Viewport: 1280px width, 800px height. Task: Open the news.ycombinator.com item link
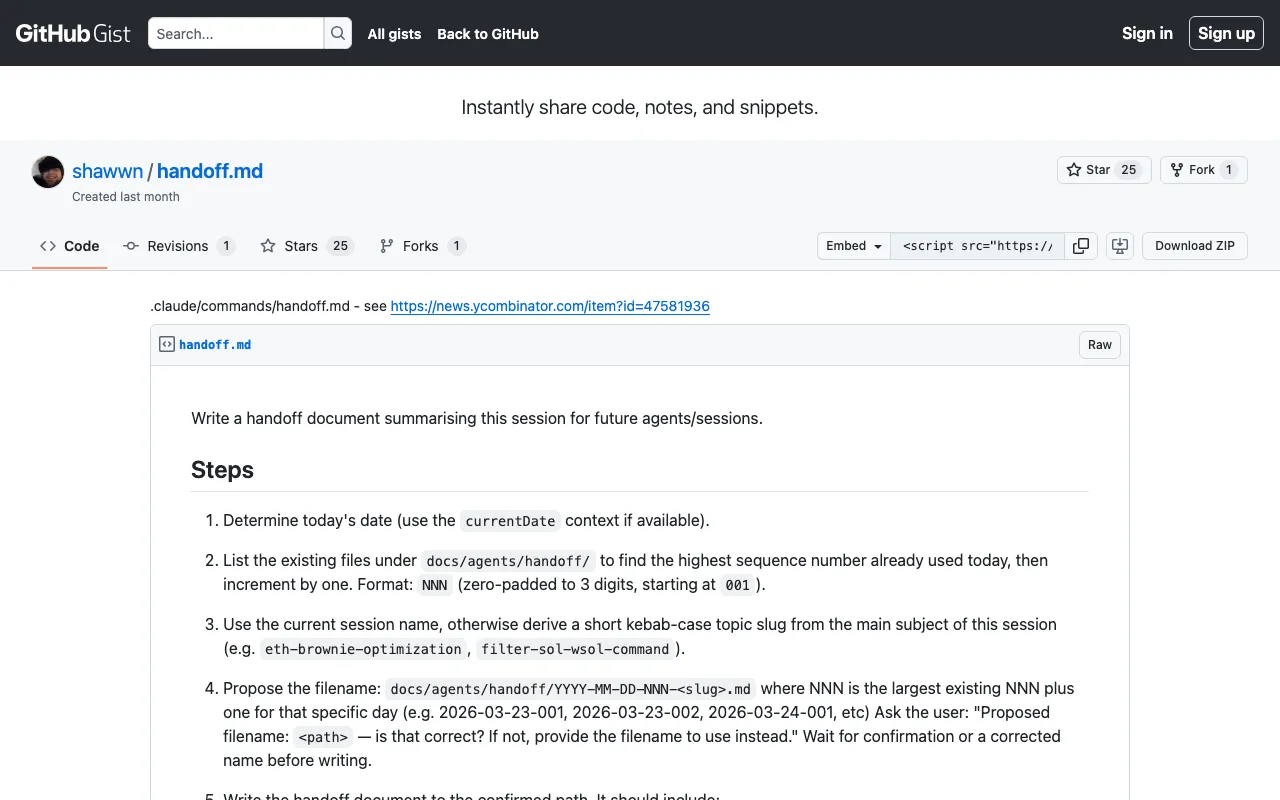click(550, 306)
